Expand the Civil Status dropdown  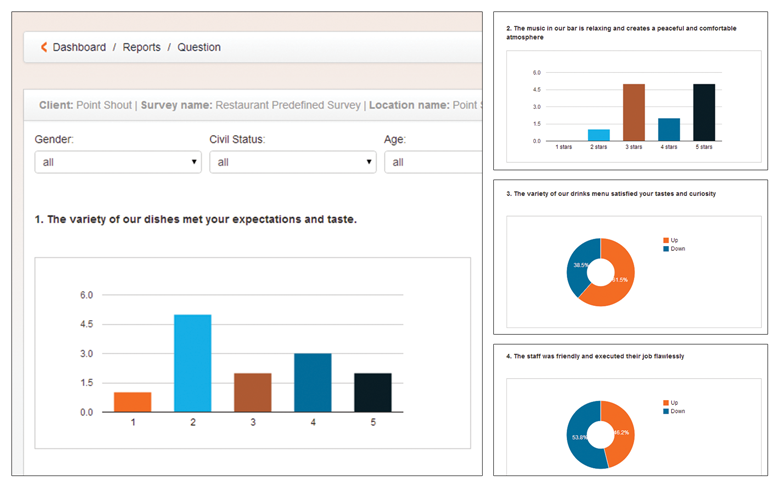pyautogui.click(x=292, y=162)
